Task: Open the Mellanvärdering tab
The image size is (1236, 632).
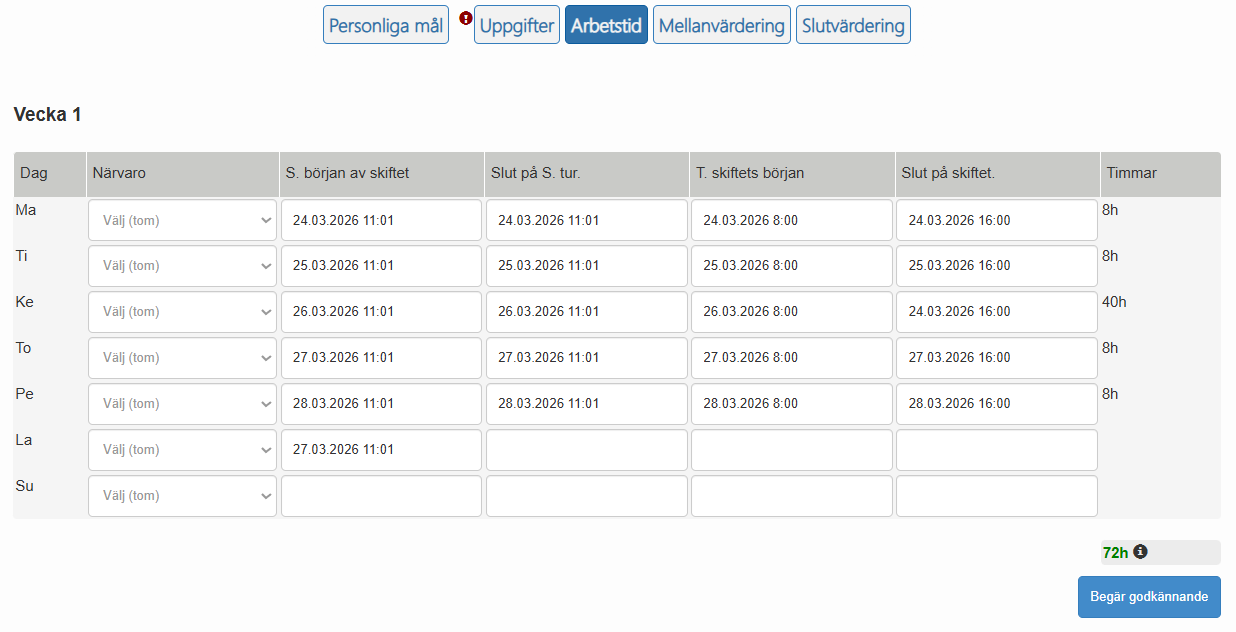Action: tap(721, 24)
